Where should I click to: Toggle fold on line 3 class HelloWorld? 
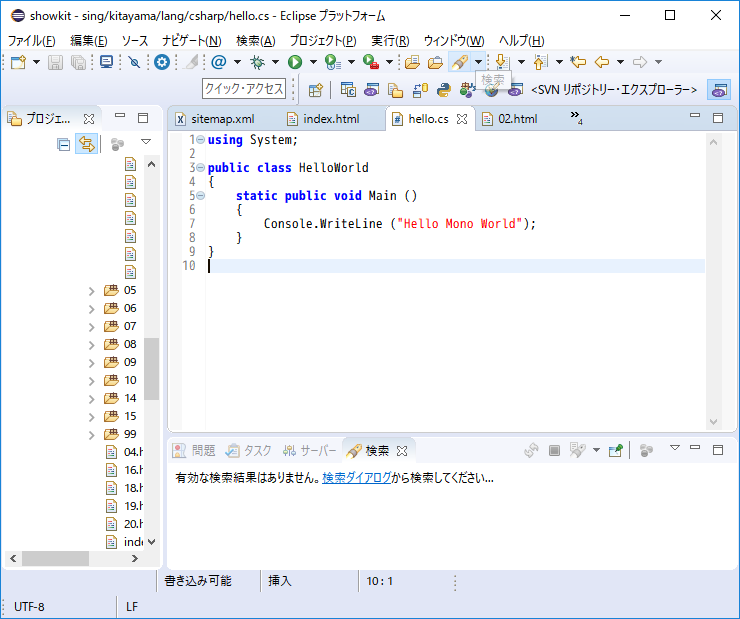pos(201,167)
